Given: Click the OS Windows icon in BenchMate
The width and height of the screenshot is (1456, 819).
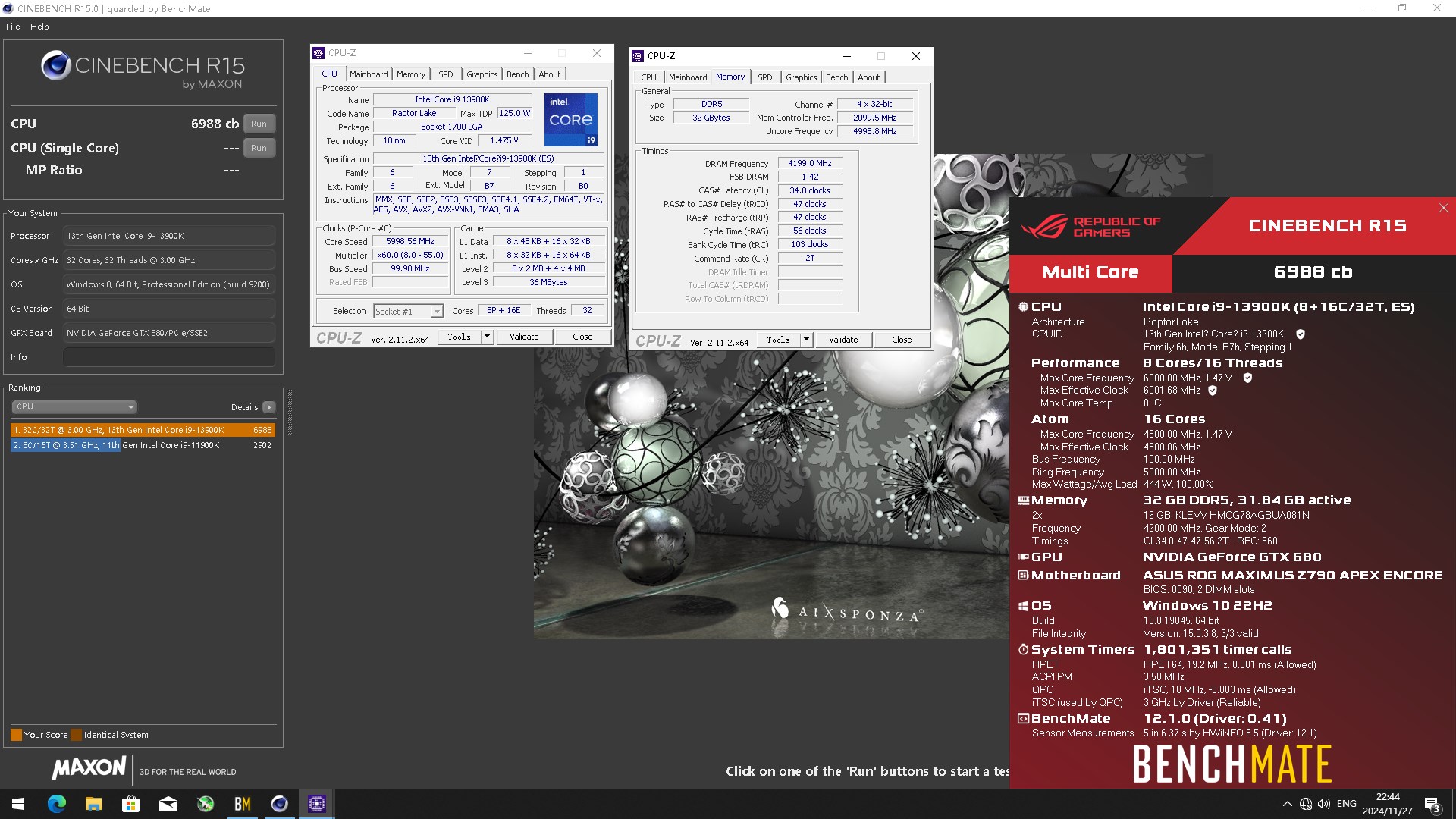Looking at the screenshot, I should click(x=1023, y=606).
